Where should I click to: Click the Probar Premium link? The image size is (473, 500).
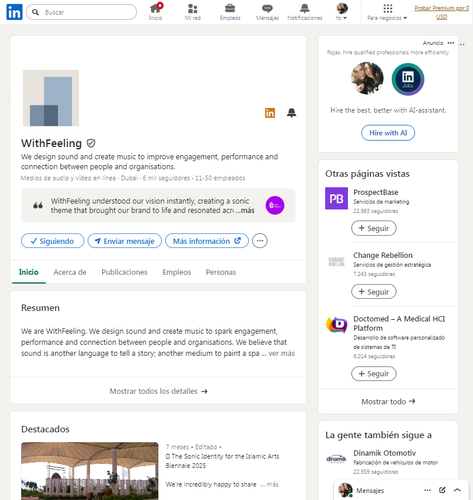441,12
